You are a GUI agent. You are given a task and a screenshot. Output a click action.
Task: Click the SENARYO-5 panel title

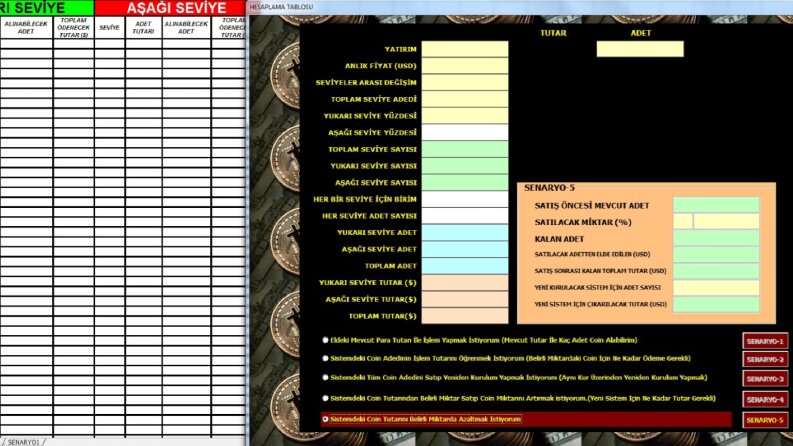point(549,188)
